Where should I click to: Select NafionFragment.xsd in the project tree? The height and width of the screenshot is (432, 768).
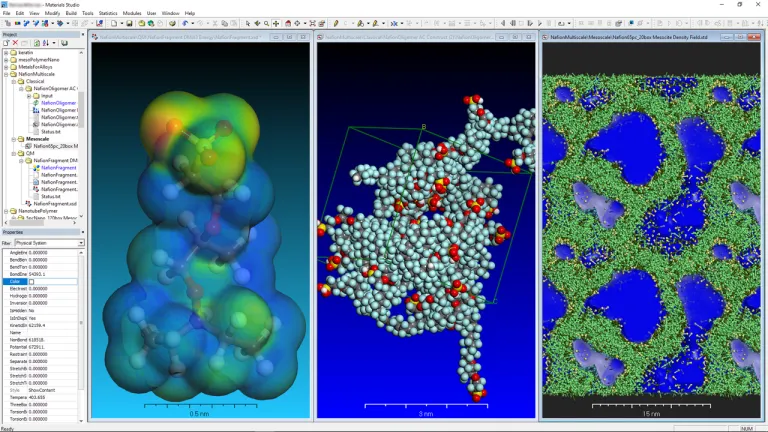point(56,203)
